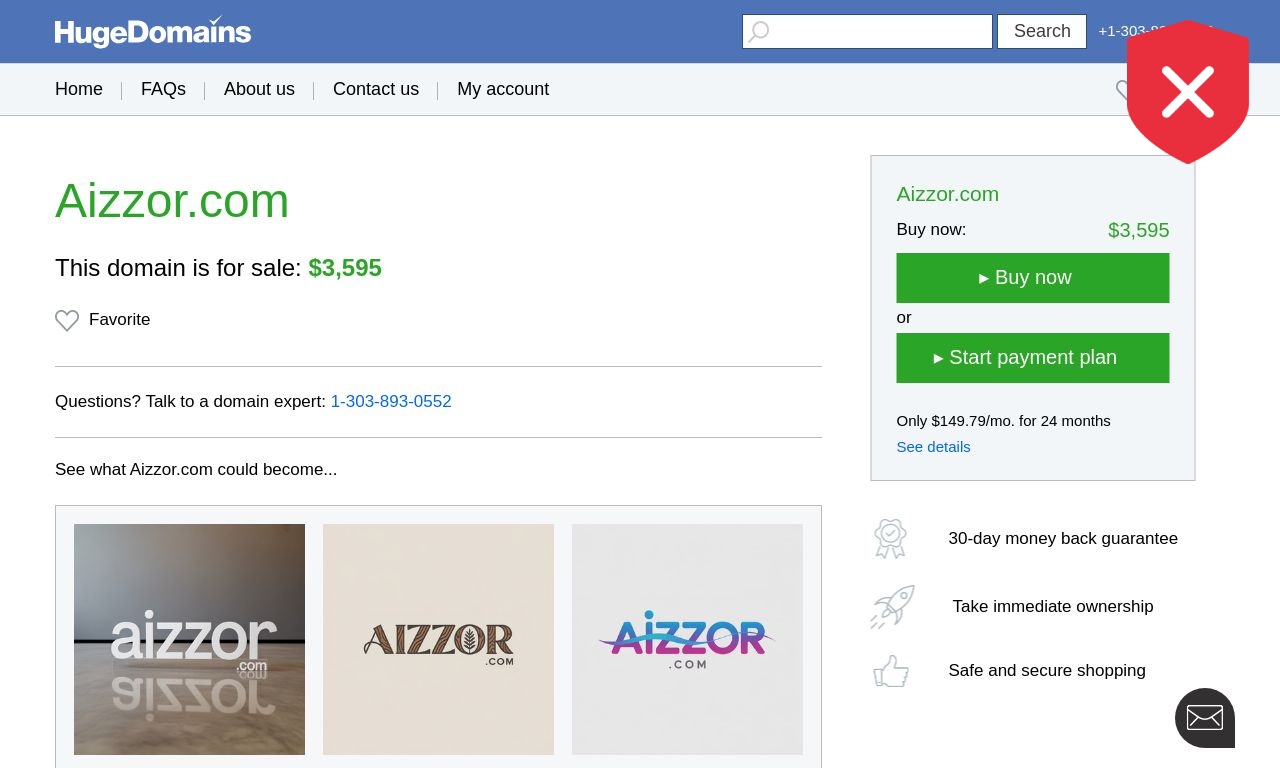Screen dimensions: 1280x768
Task: Open My account page
Action: click(x=503, y=89)
